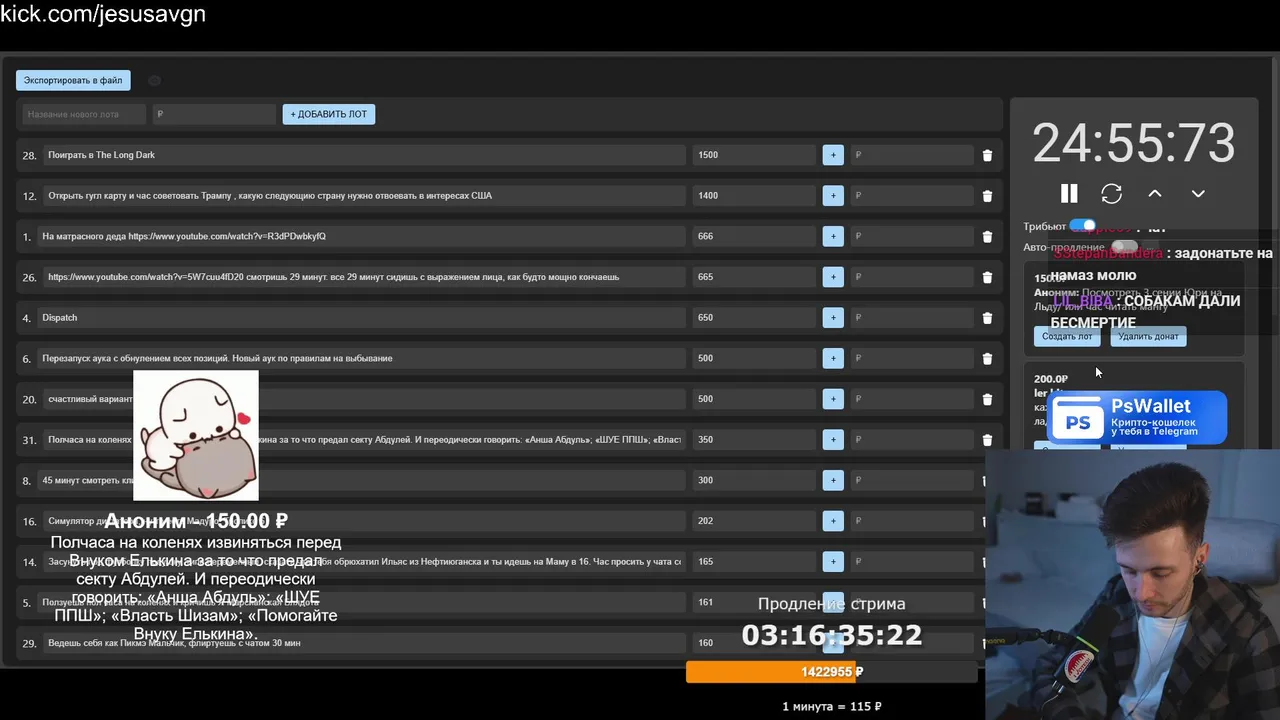This screenshot has height=720, width=1280.
Task: Click the dim eye icon beside export button
Action: 154,80
